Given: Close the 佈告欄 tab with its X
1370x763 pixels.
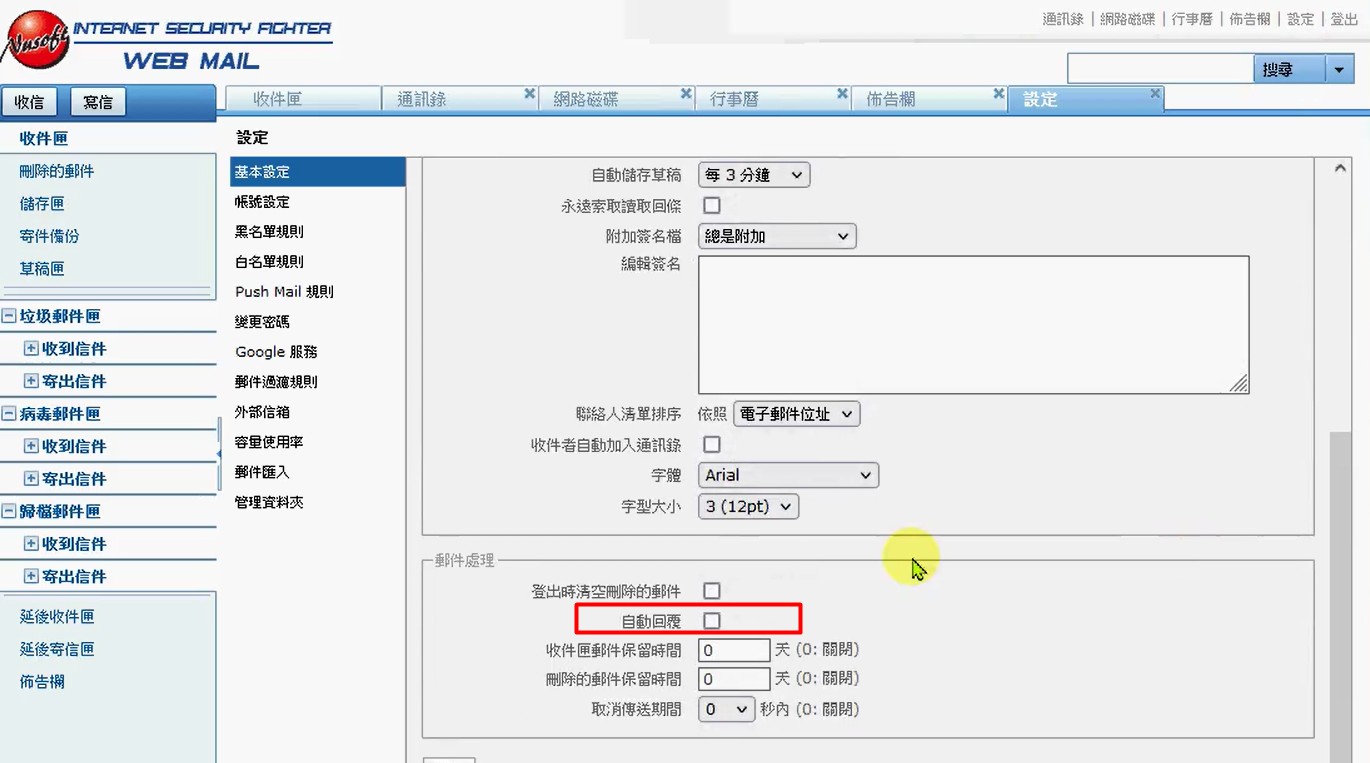Looking at the screenshot, I should pos(998,94).
